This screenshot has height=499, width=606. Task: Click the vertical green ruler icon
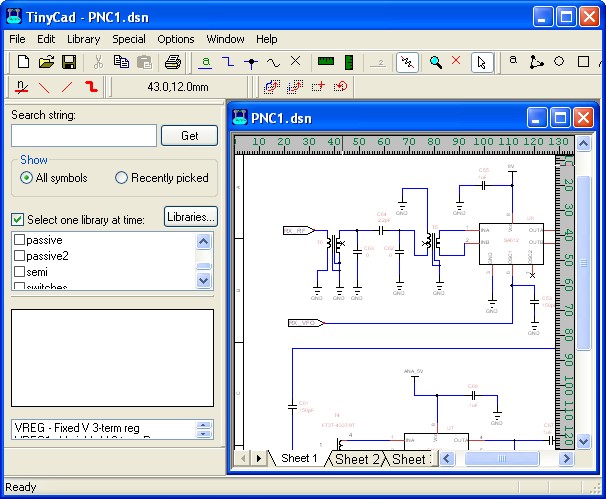(x=349, y=62)
